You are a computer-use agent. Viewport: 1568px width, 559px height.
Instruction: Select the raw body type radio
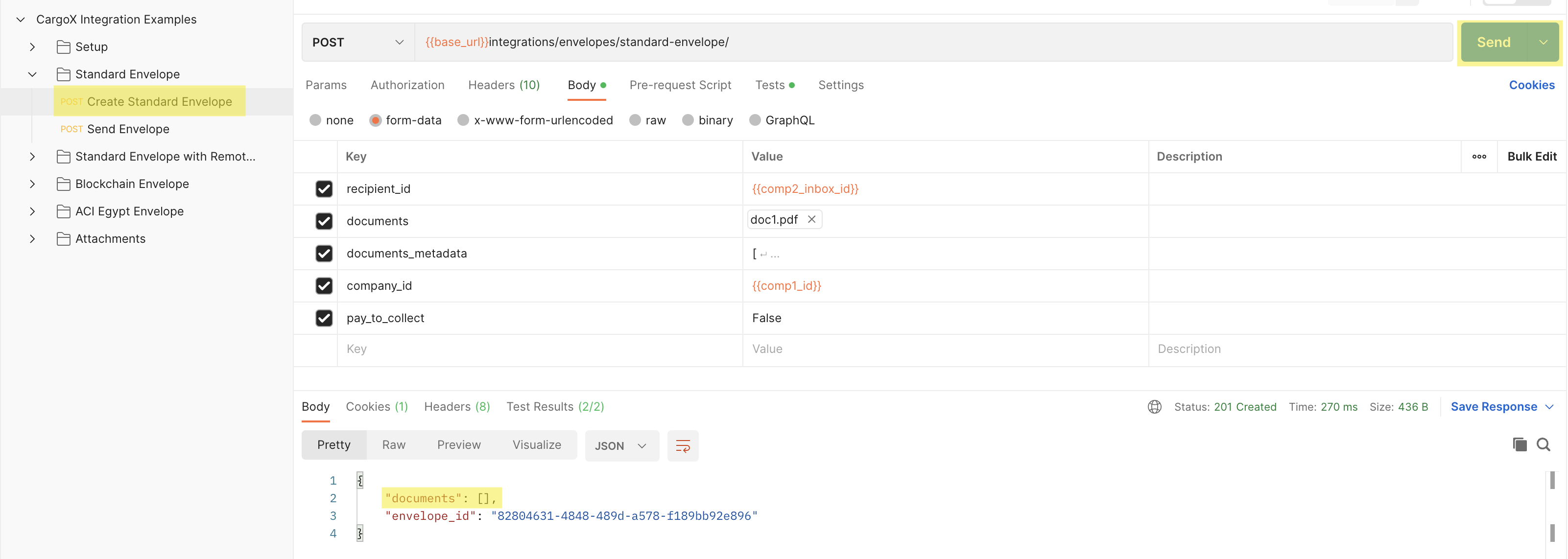(635, 120)
